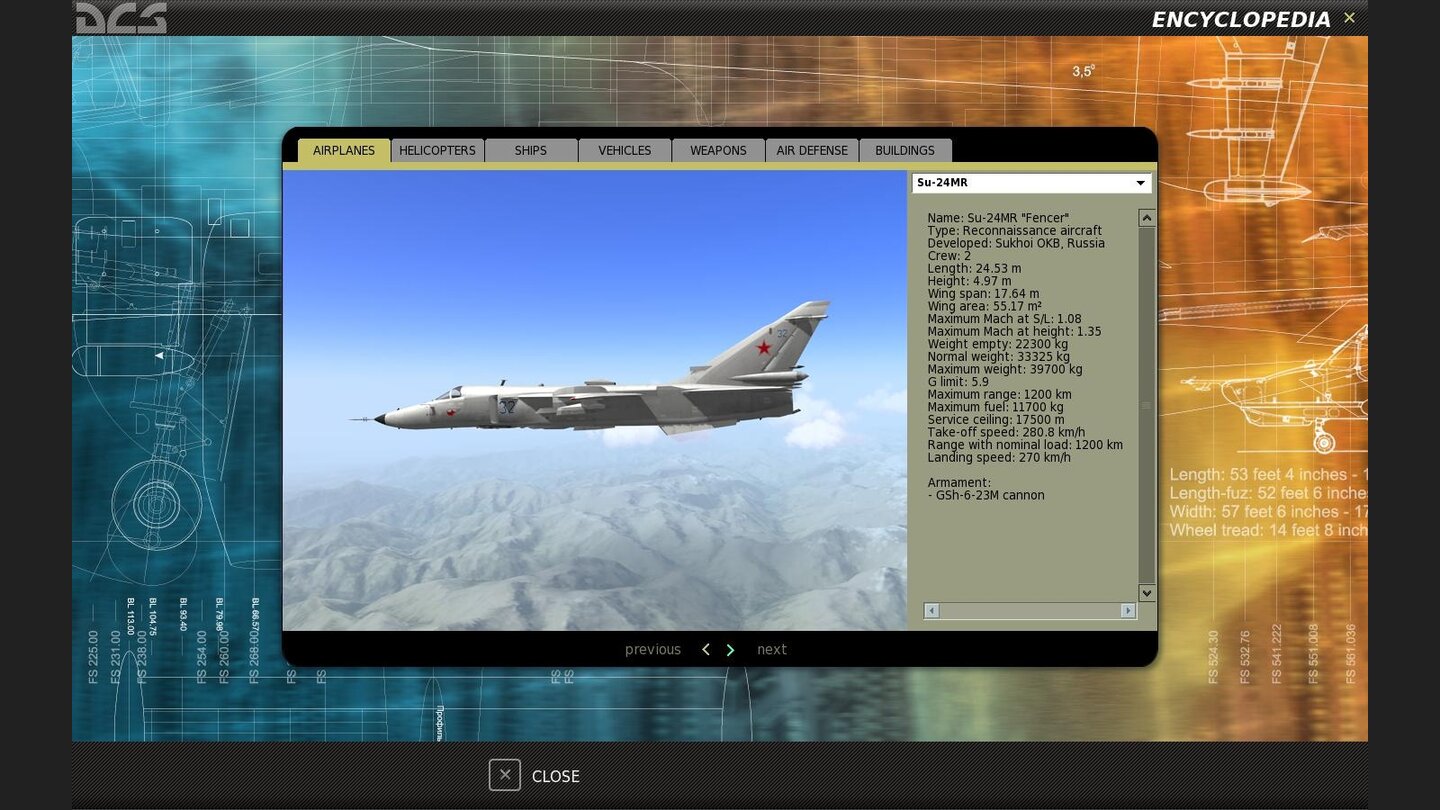Image resolution: width=1440 pixels, height=810 pixels.
Task: Click the 'Wing span: 17.64 m' line
Action: pyautogui.click(x=983, y=294)
